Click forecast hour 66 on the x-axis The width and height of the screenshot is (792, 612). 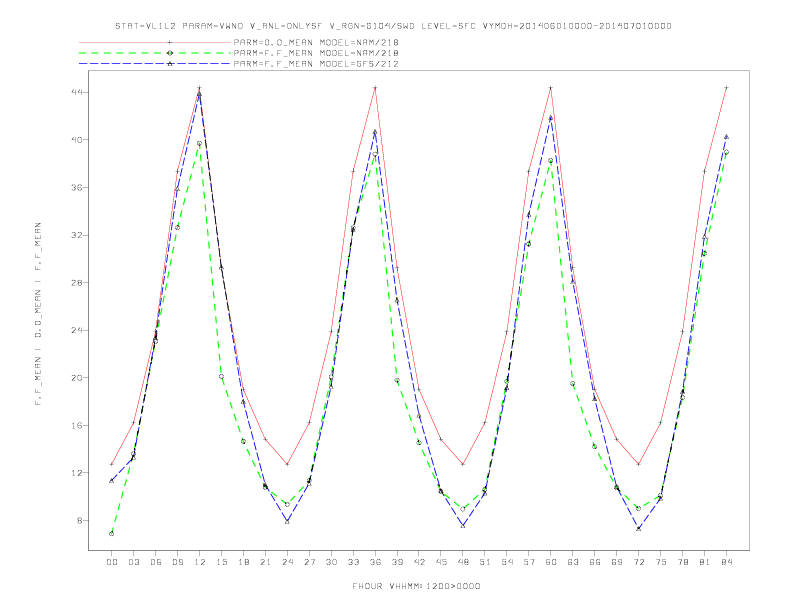tap(595, 562)
